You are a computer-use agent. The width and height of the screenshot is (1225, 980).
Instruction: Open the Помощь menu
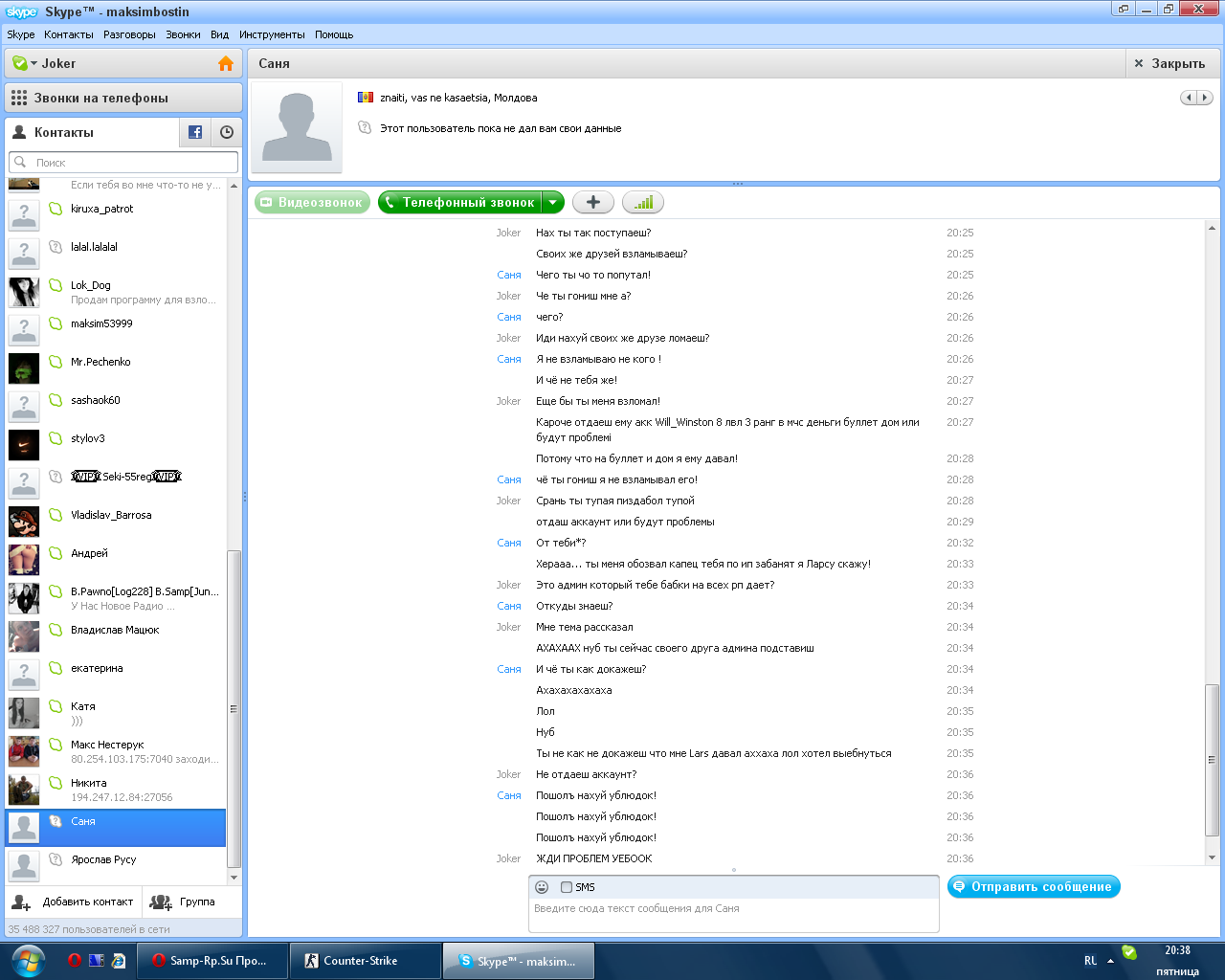[x=334, y=34]
